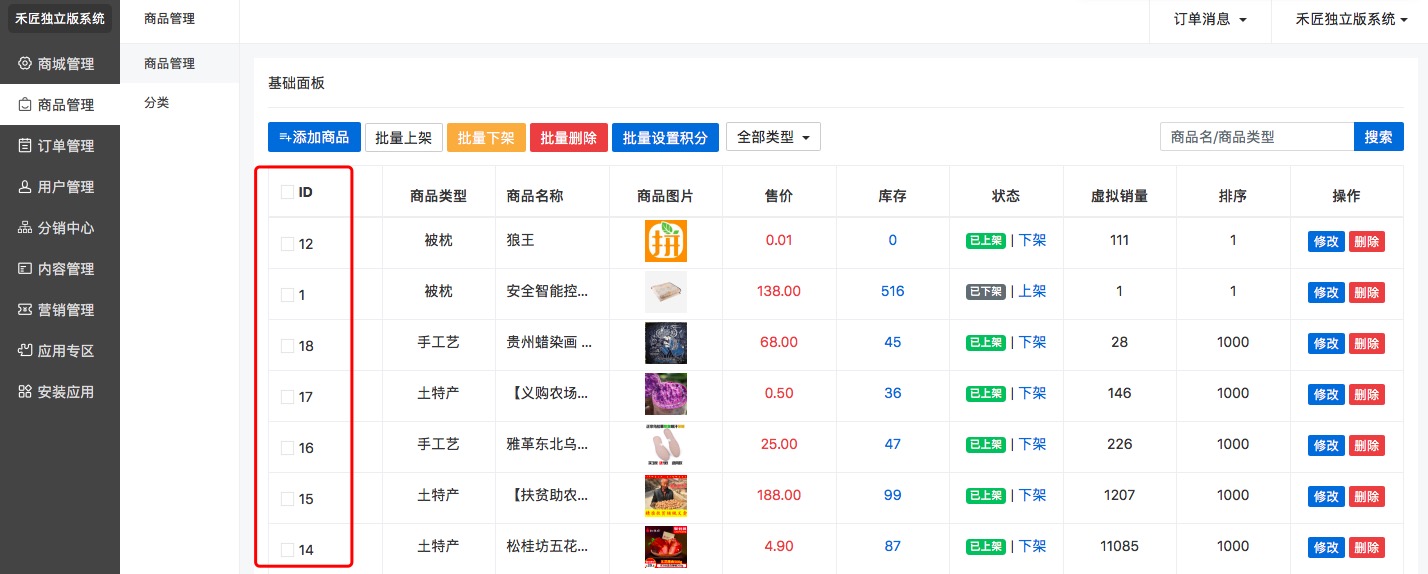Click the 用户管理 person icon

click(x=25, y=187)
